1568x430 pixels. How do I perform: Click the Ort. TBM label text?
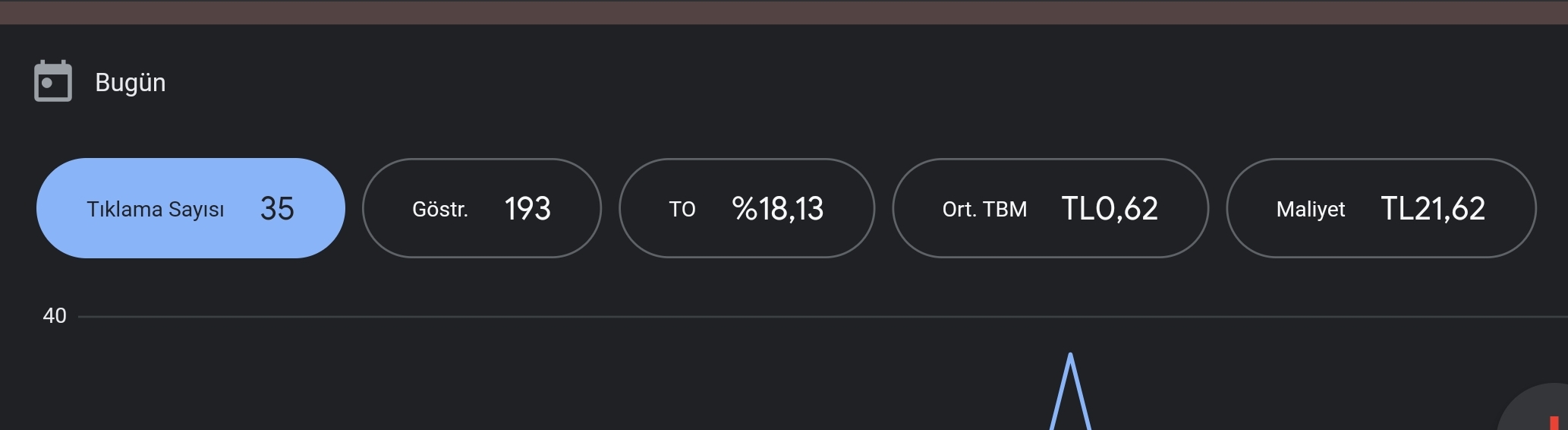984,209
